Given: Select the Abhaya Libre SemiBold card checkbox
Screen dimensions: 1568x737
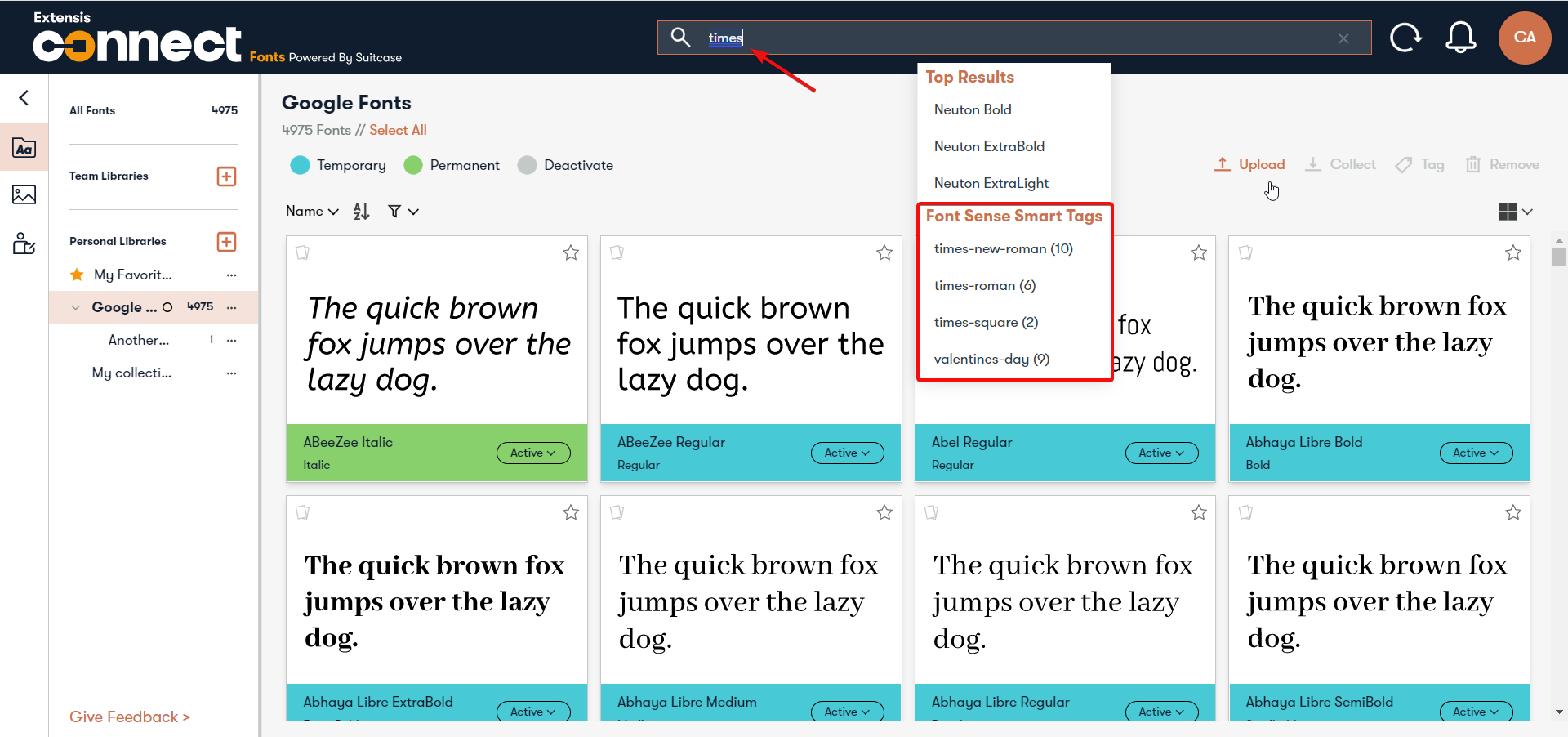Looking at the screenshot, I should point(1245,512).
